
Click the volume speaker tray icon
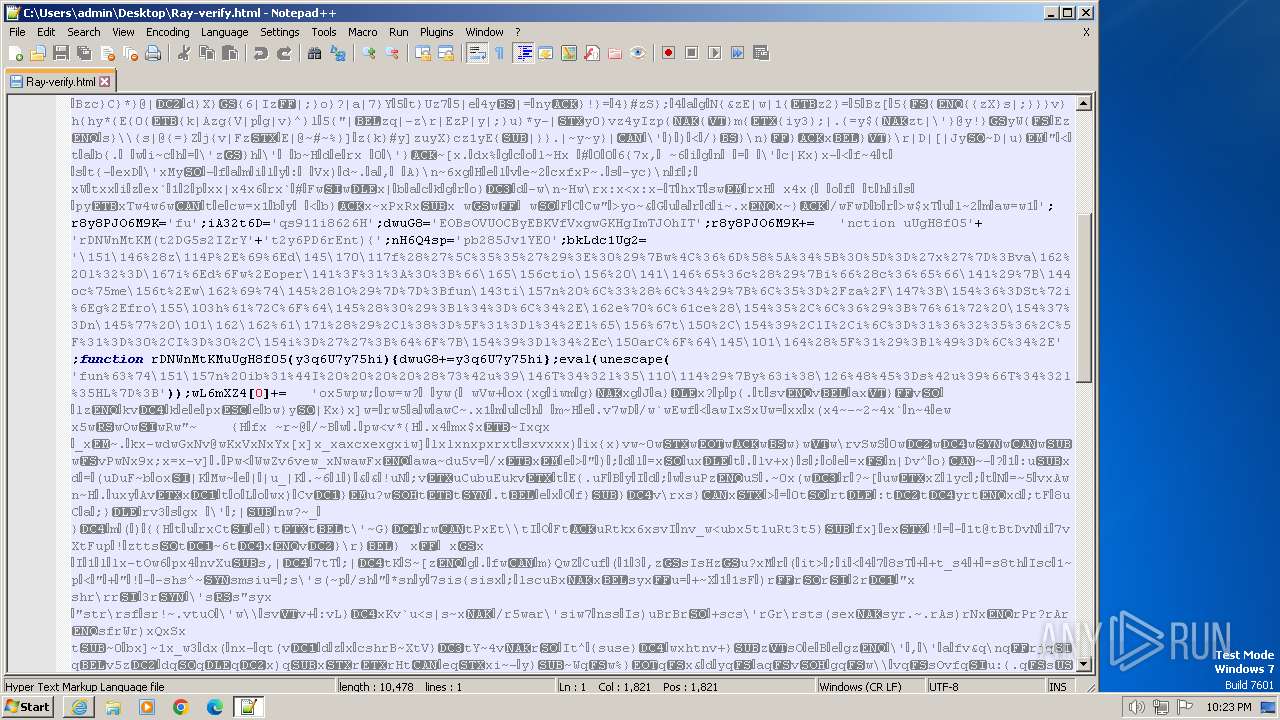coord(1138,708)
